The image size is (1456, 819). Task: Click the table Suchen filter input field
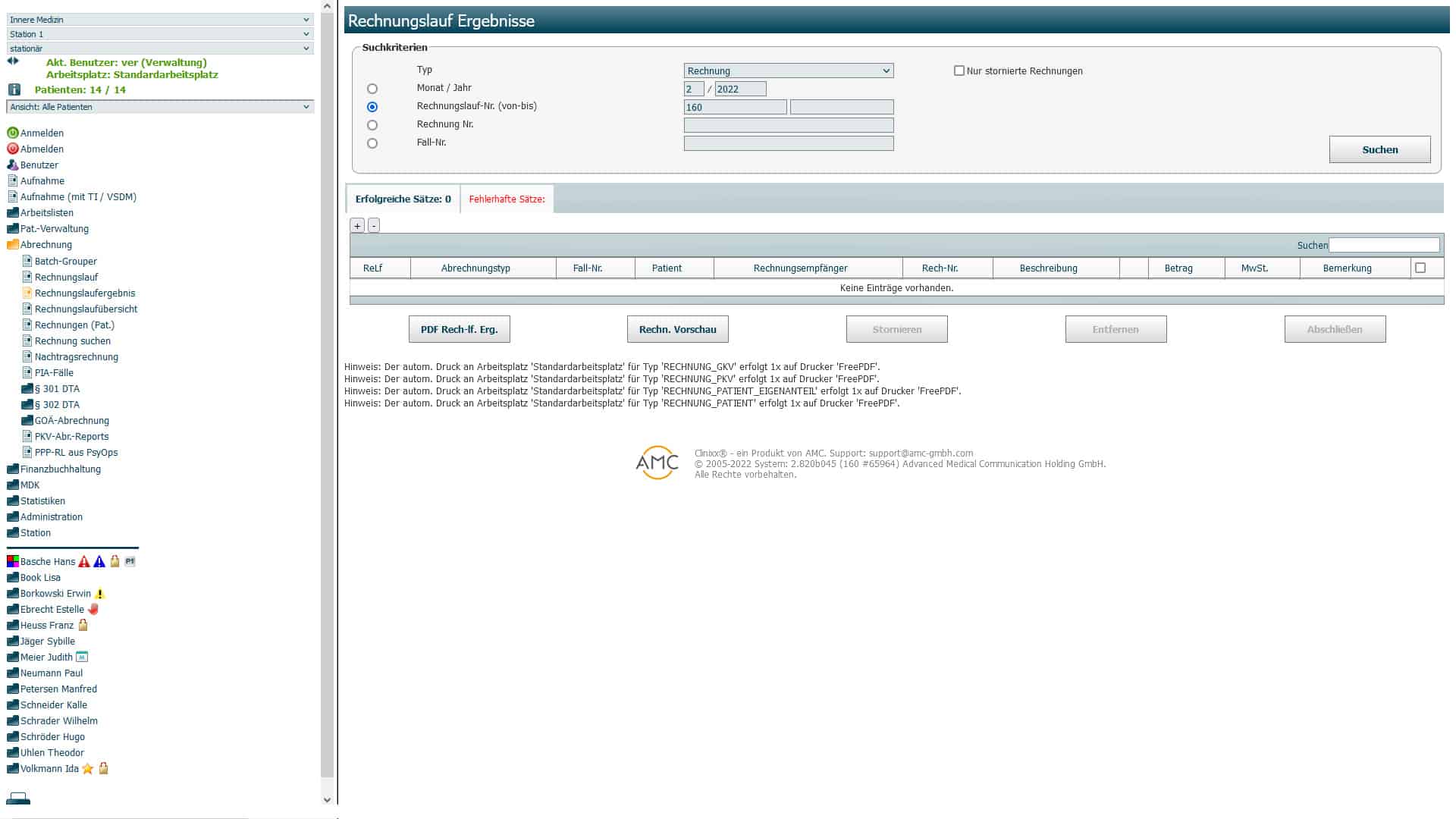pos(1383,245)
